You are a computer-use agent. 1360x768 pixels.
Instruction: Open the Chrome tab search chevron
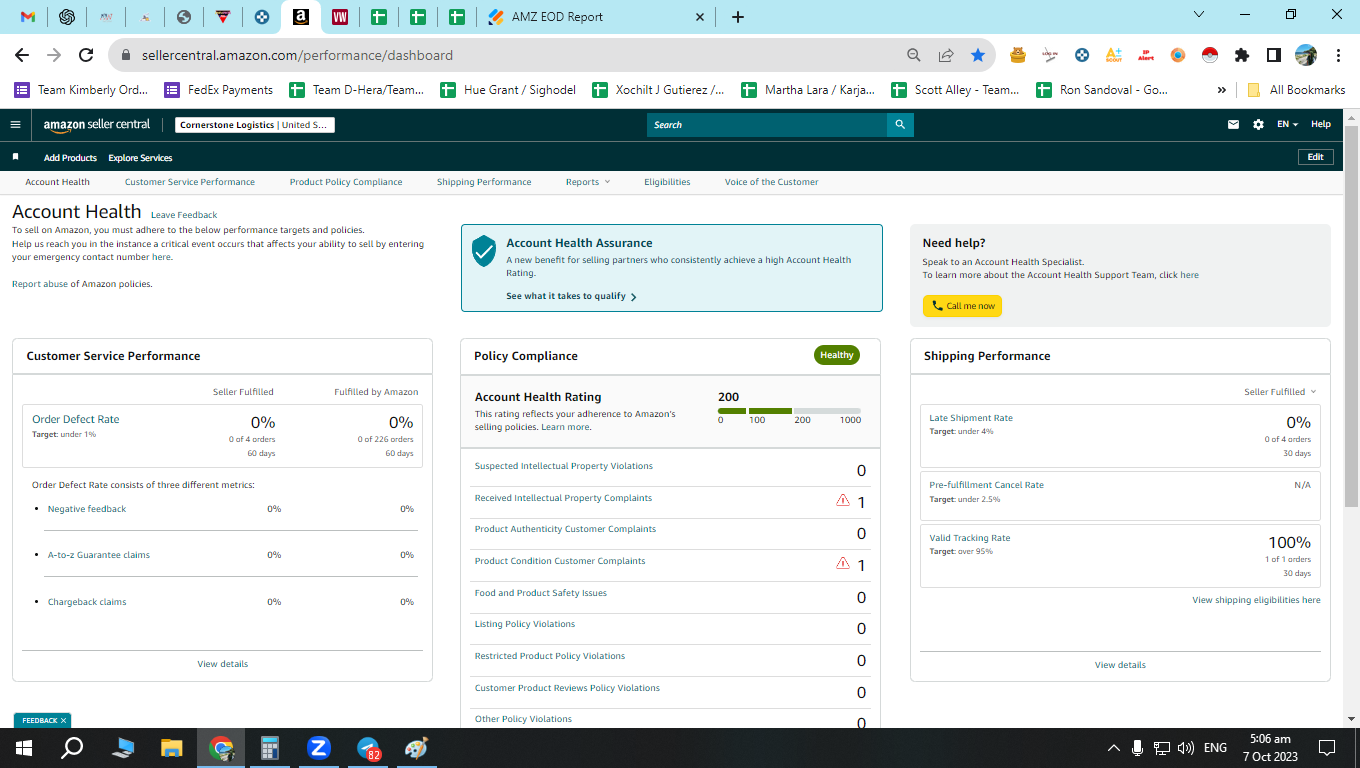click(x=1200, y=14)
